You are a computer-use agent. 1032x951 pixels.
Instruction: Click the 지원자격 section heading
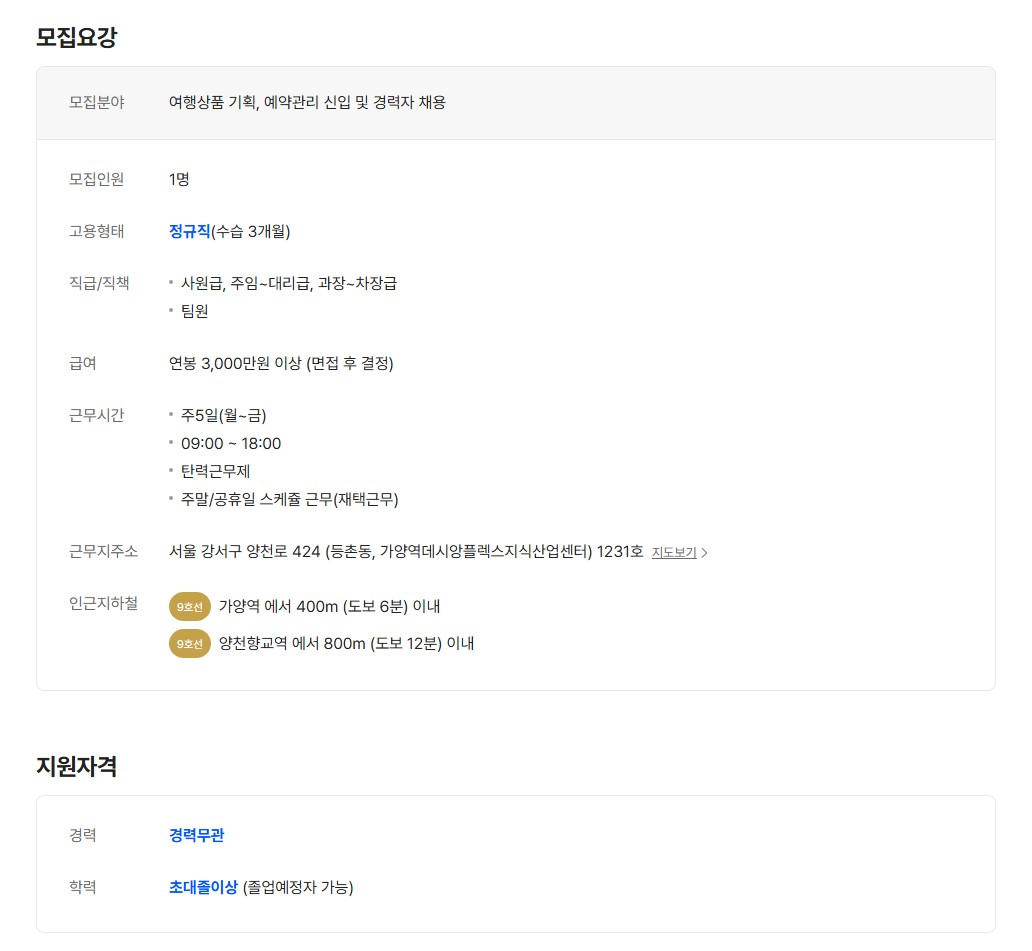tap(76, 766)
